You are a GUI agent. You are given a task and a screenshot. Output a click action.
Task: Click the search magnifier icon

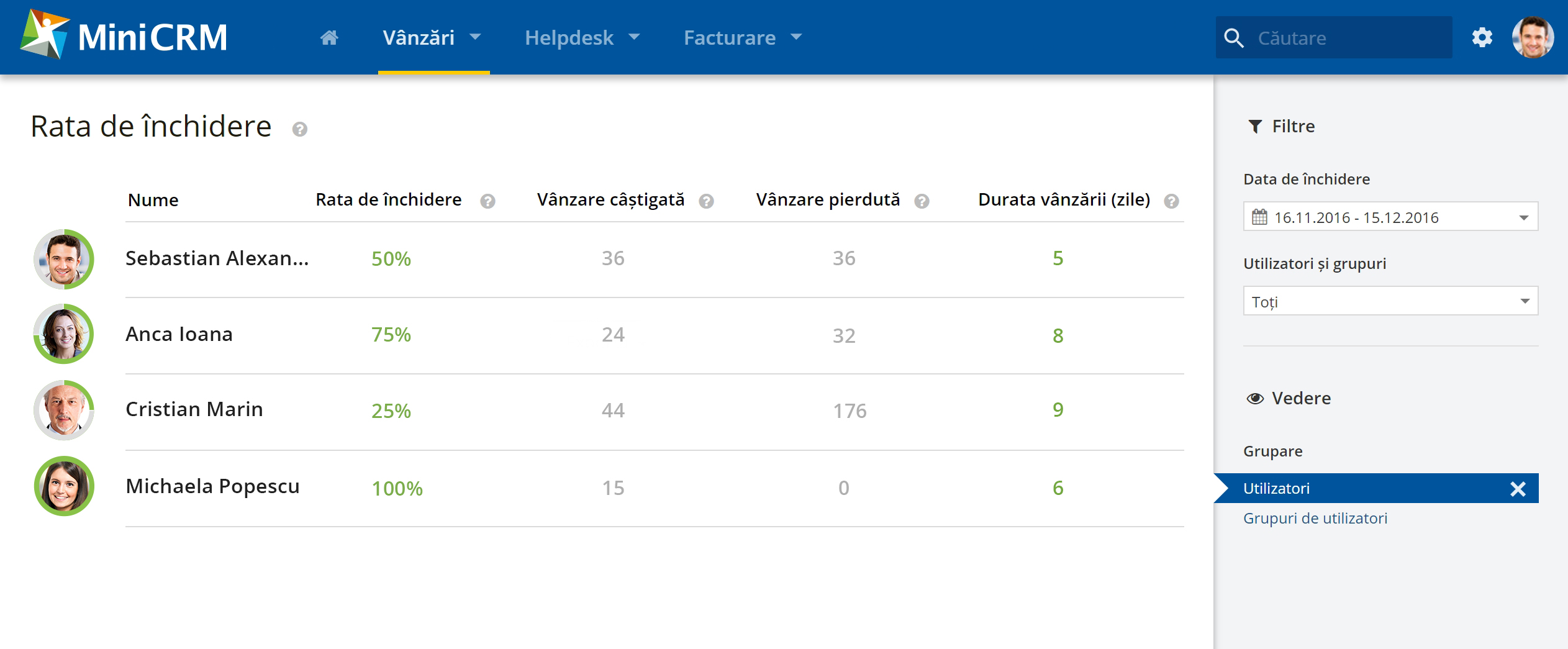click(1234, 38)
